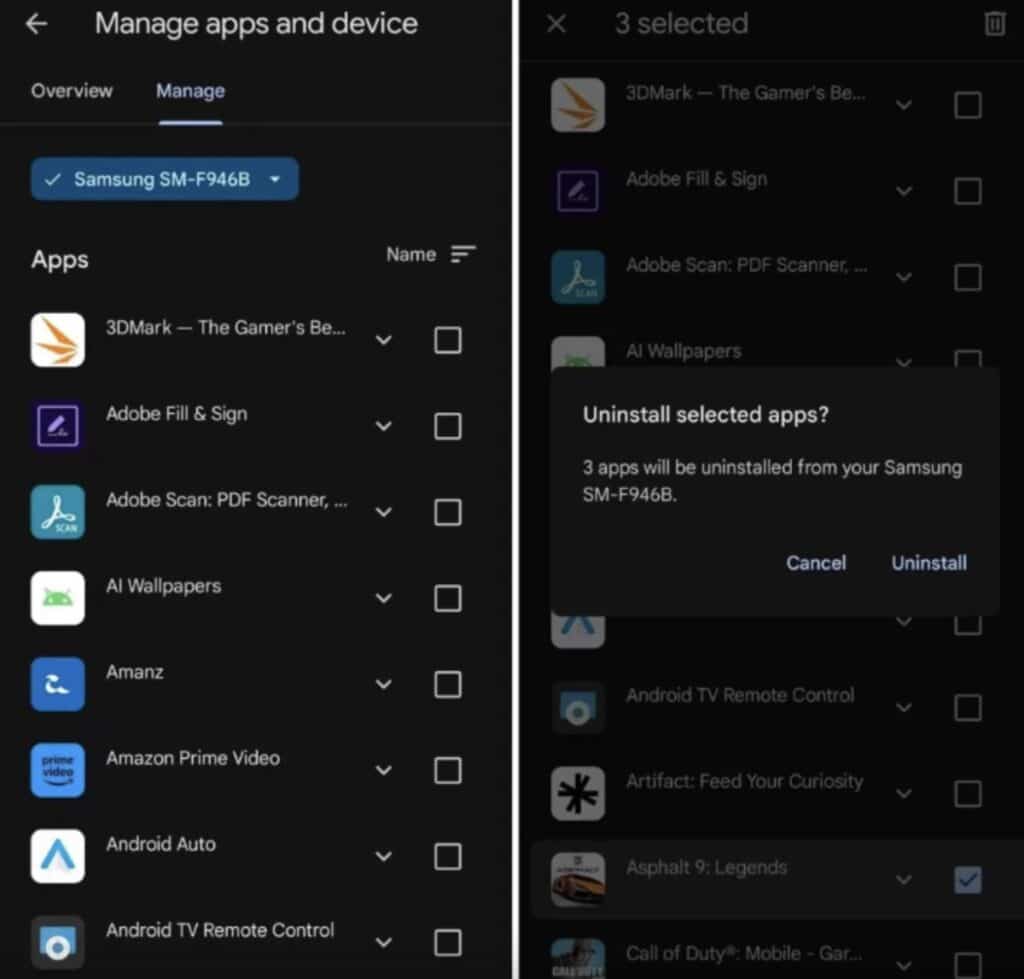Expand Android Auto details in left panel
Viewport: 1024px width, 979px height.
[x=383, y=856]
